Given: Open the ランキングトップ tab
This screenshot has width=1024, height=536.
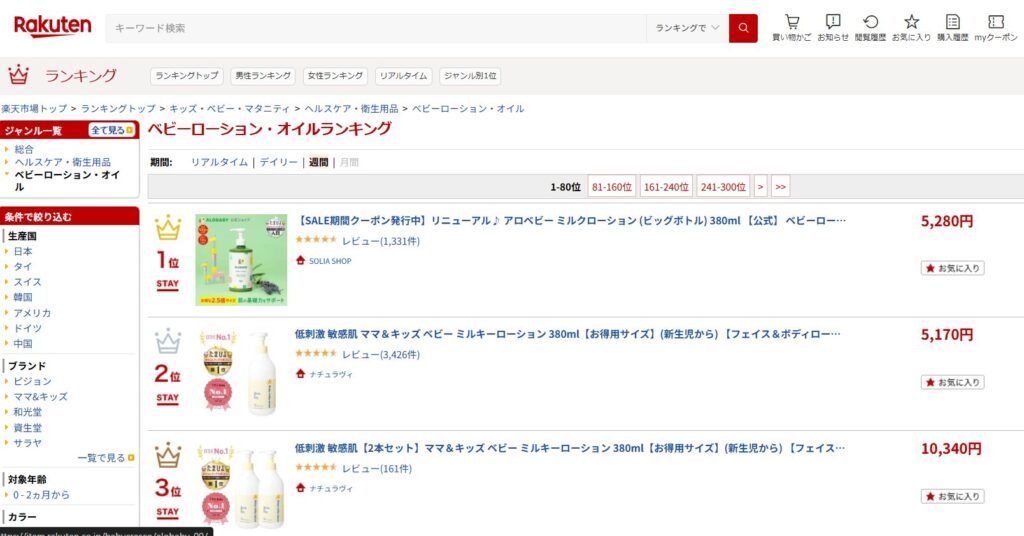Looking at the screenshot, I should (187, 76).
